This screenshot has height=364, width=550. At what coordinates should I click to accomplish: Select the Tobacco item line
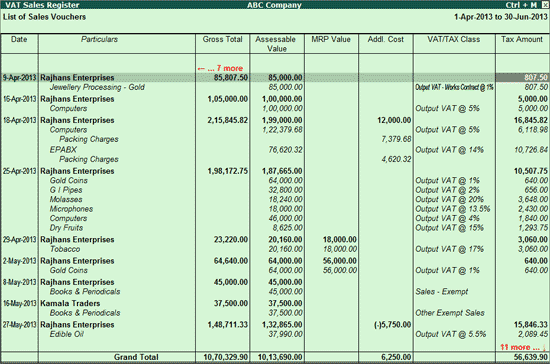tap(65, 249)
